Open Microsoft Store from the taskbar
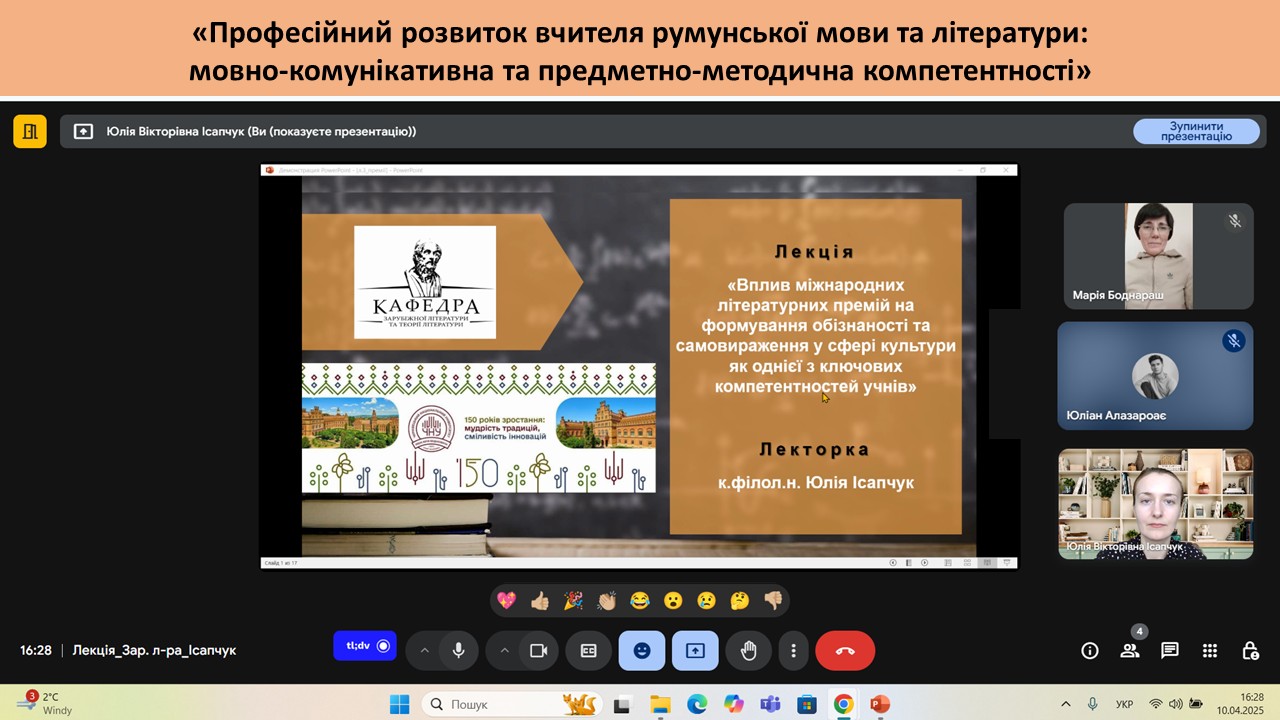1280x720 pixels. [x=807, y=704]
